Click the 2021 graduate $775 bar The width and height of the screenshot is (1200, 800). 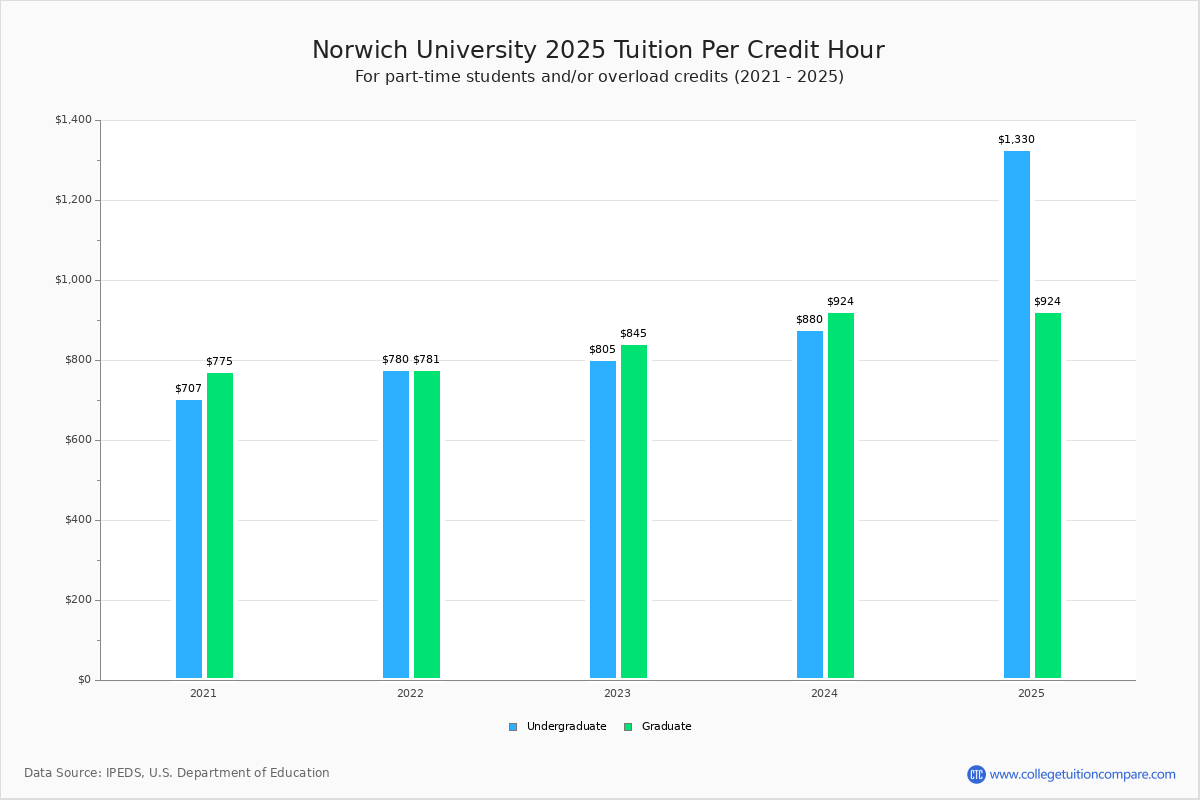(220, 525)
